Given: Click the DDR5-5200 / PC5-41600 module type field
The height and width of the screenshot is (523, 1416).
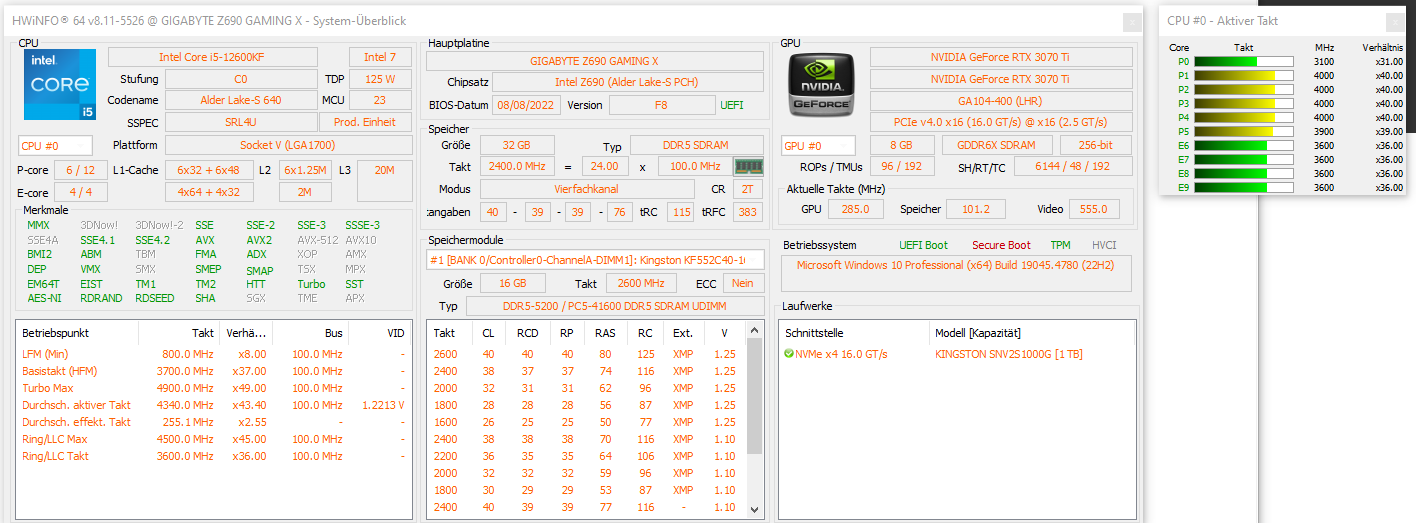Looking at the screenshot, I should pos(615,306).
